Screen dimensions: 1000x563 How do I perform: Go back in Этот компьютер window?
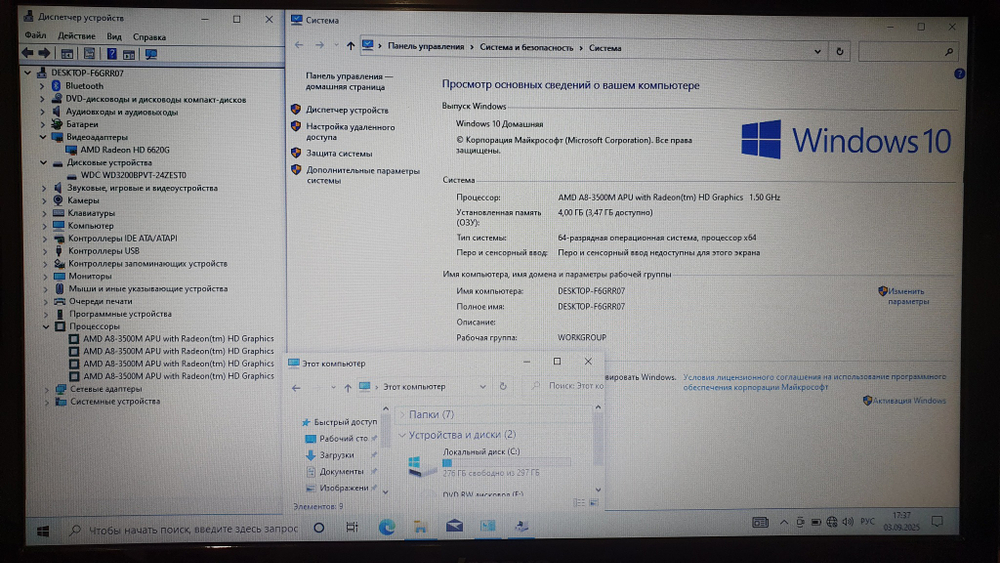[297, 387]
